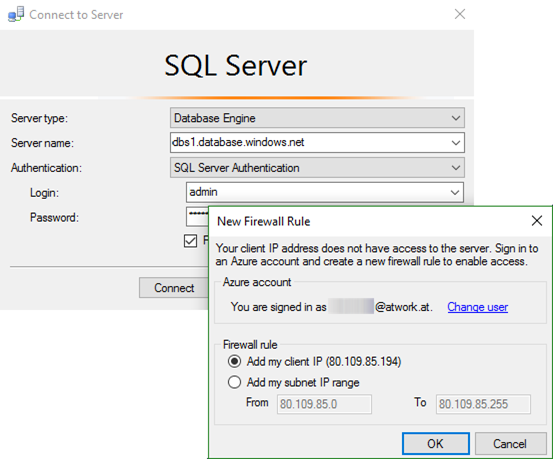Close the Connect to Server window
The width and height of the screenshot is (553, 459).
[x=460, y=14]
